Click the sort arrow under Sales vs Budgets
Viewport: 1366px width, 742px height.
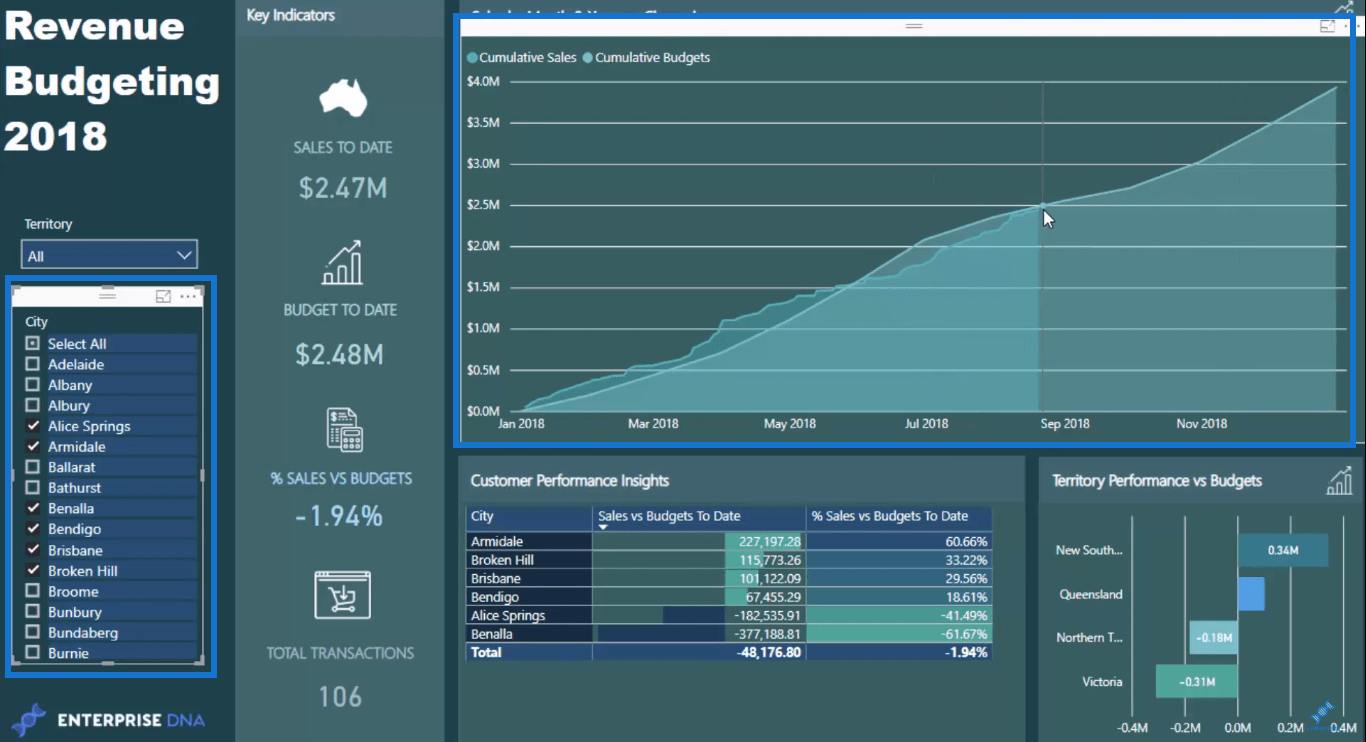[603, 527]
